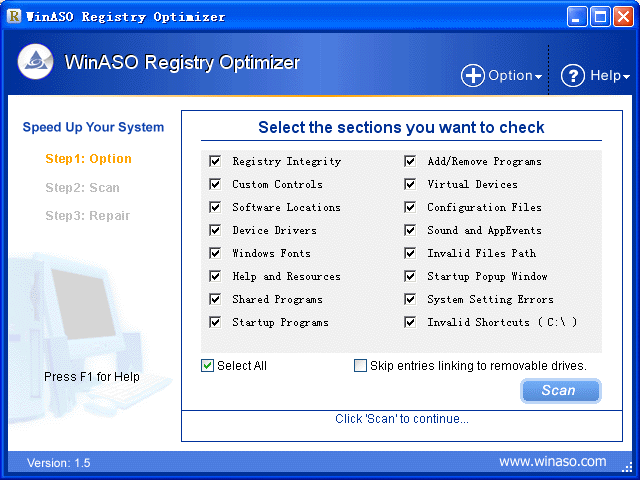640x480 pixels.
Task: Uncheck Help and Resources checkbox
Action: pos(215,276)
